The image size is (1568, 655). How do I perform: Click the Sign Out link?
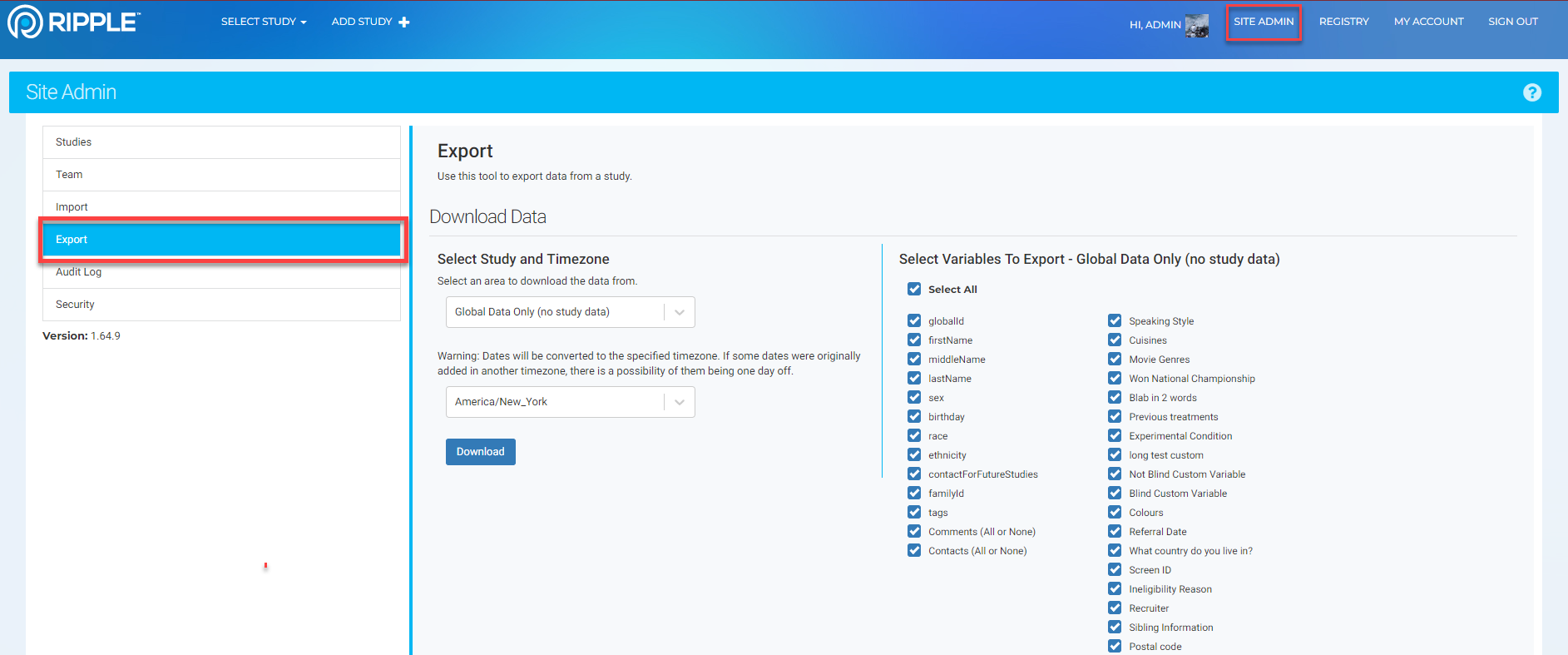[1512, 22]
